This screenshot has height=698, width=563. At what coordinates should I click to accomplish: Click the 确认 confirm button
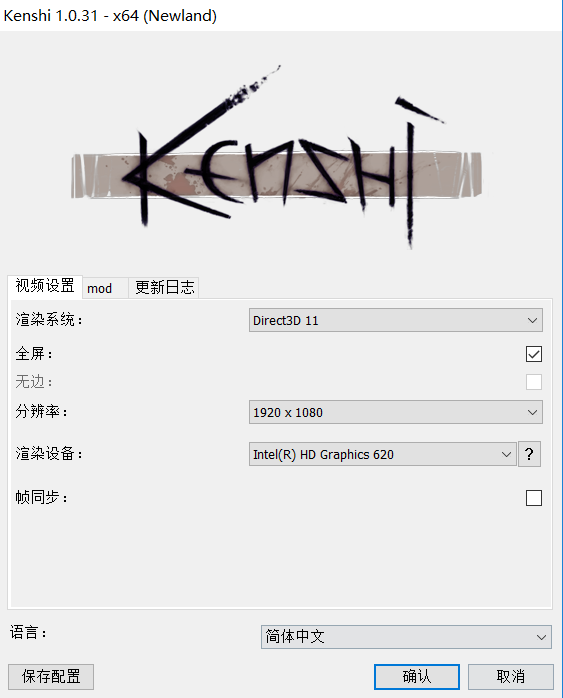point(417,676)
